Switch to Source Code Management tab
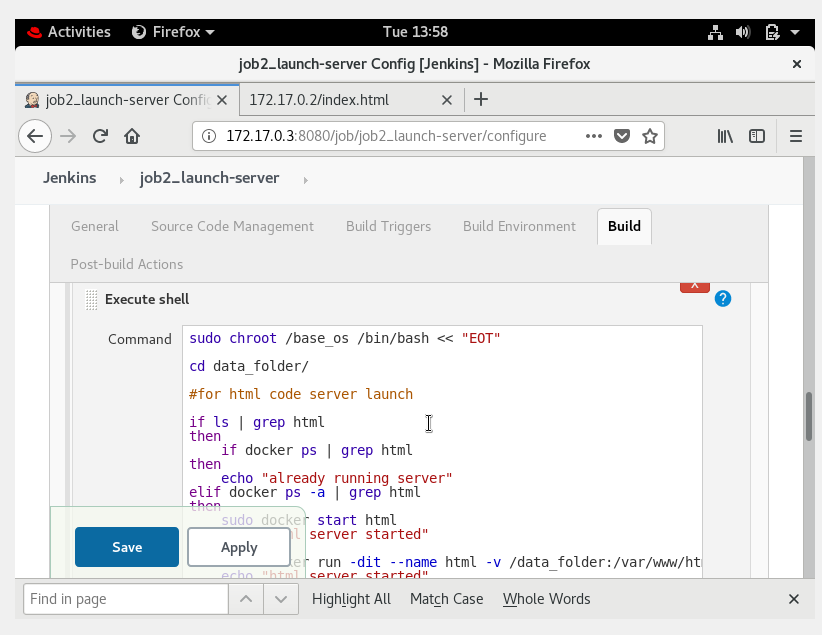 point(232,227)
